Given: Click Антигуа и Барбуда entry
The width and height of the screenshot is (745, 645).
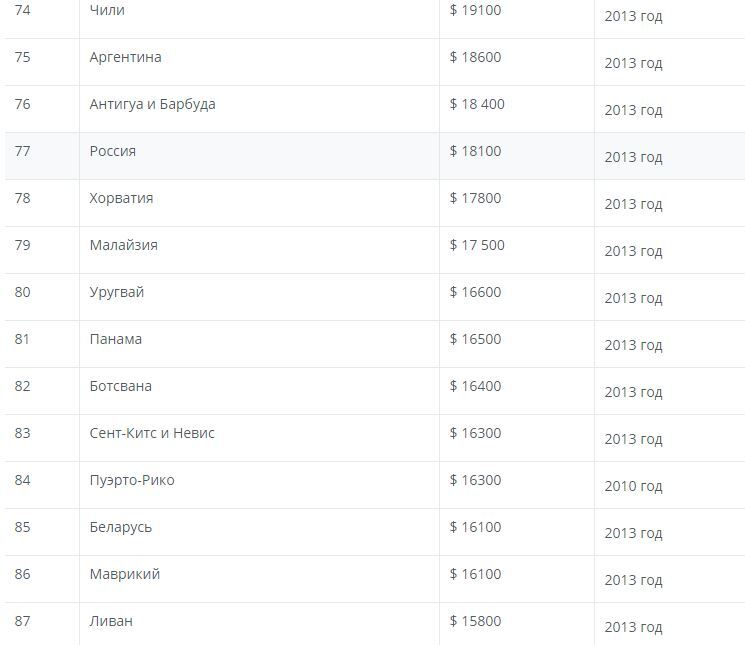Looking at the screenshot, I should [152, 104].
